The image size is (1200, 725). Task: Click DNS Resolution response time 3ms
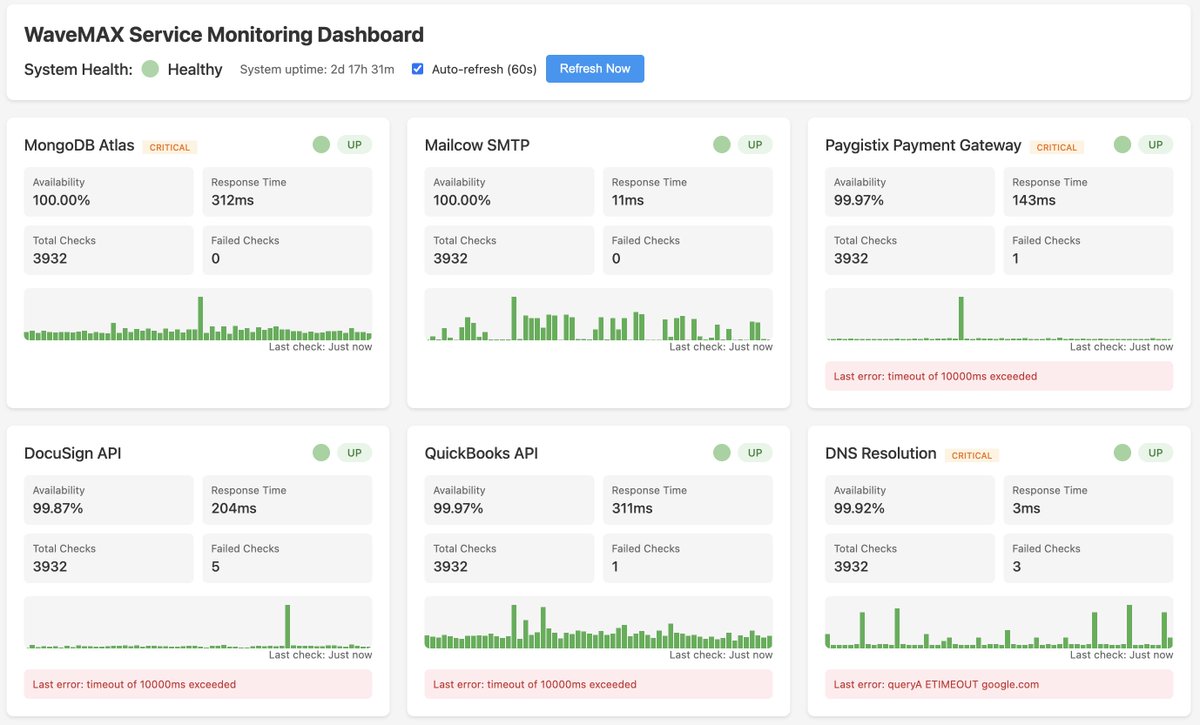click(1026, 508)
